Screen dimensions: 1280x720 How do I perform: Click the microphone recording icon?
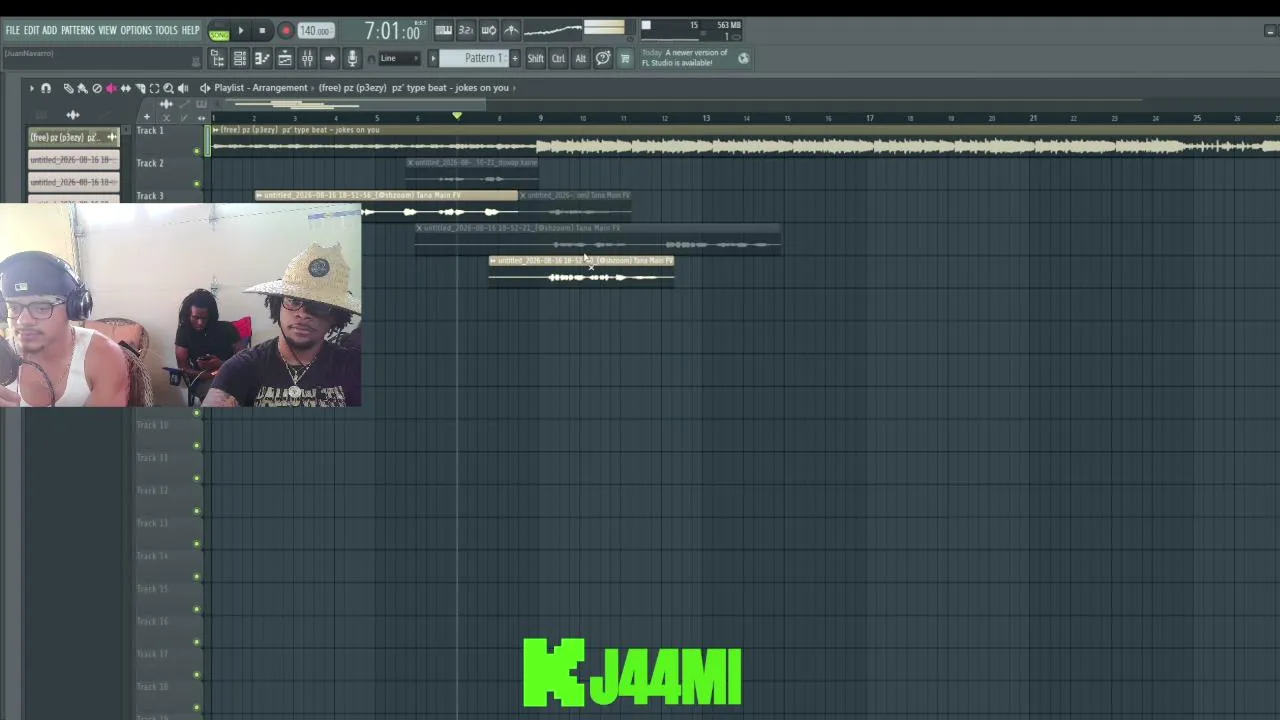[352, 58]
